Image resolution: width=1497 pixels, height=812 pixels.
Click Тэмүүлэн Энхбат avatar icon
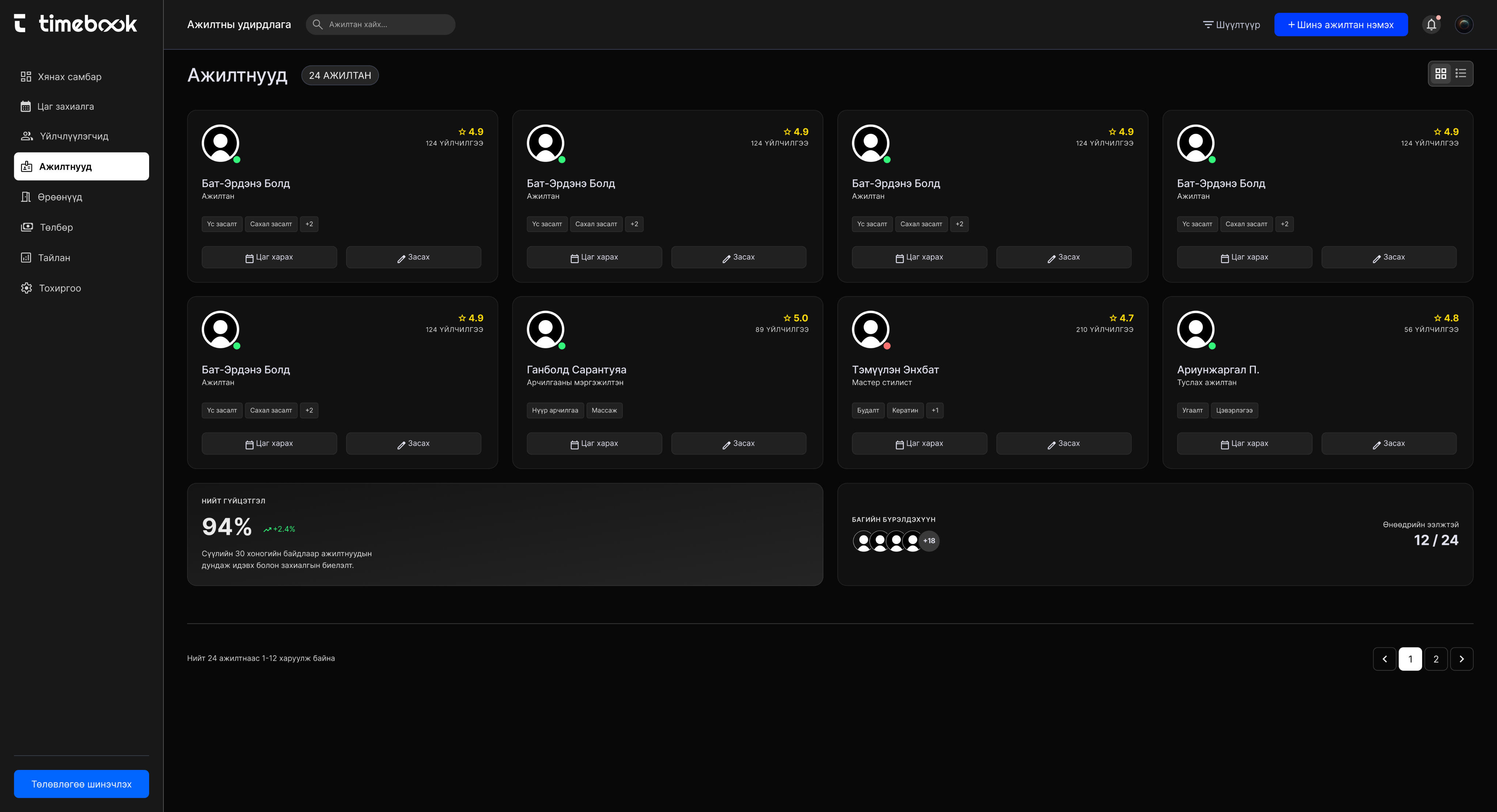click(x=871, y=330)
